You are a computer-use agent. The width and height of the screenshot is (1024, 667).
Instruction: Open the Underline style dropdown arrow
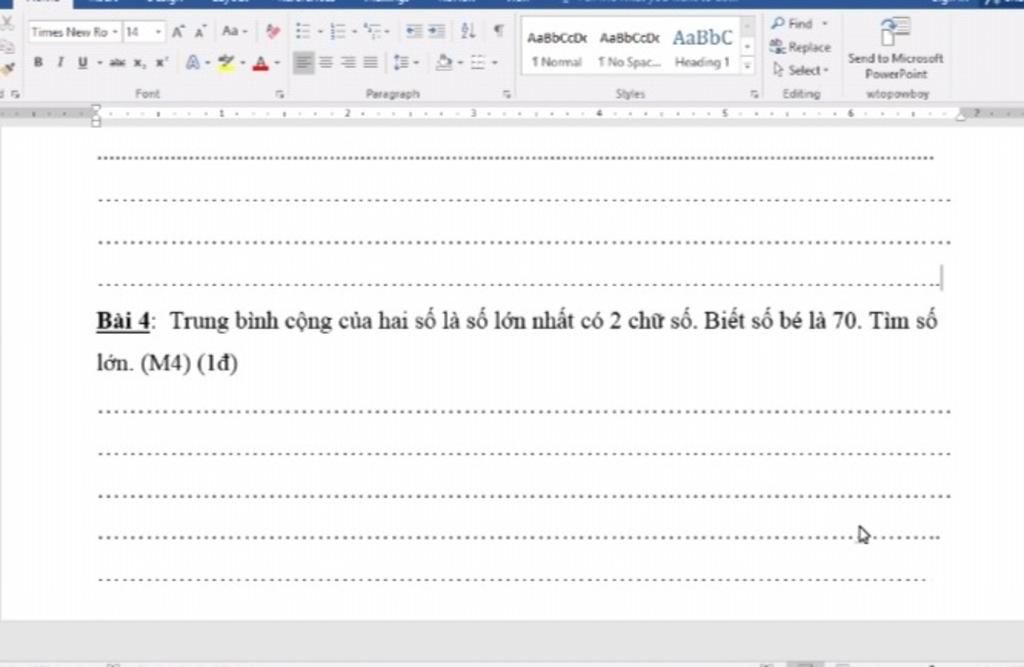point(100,63)
